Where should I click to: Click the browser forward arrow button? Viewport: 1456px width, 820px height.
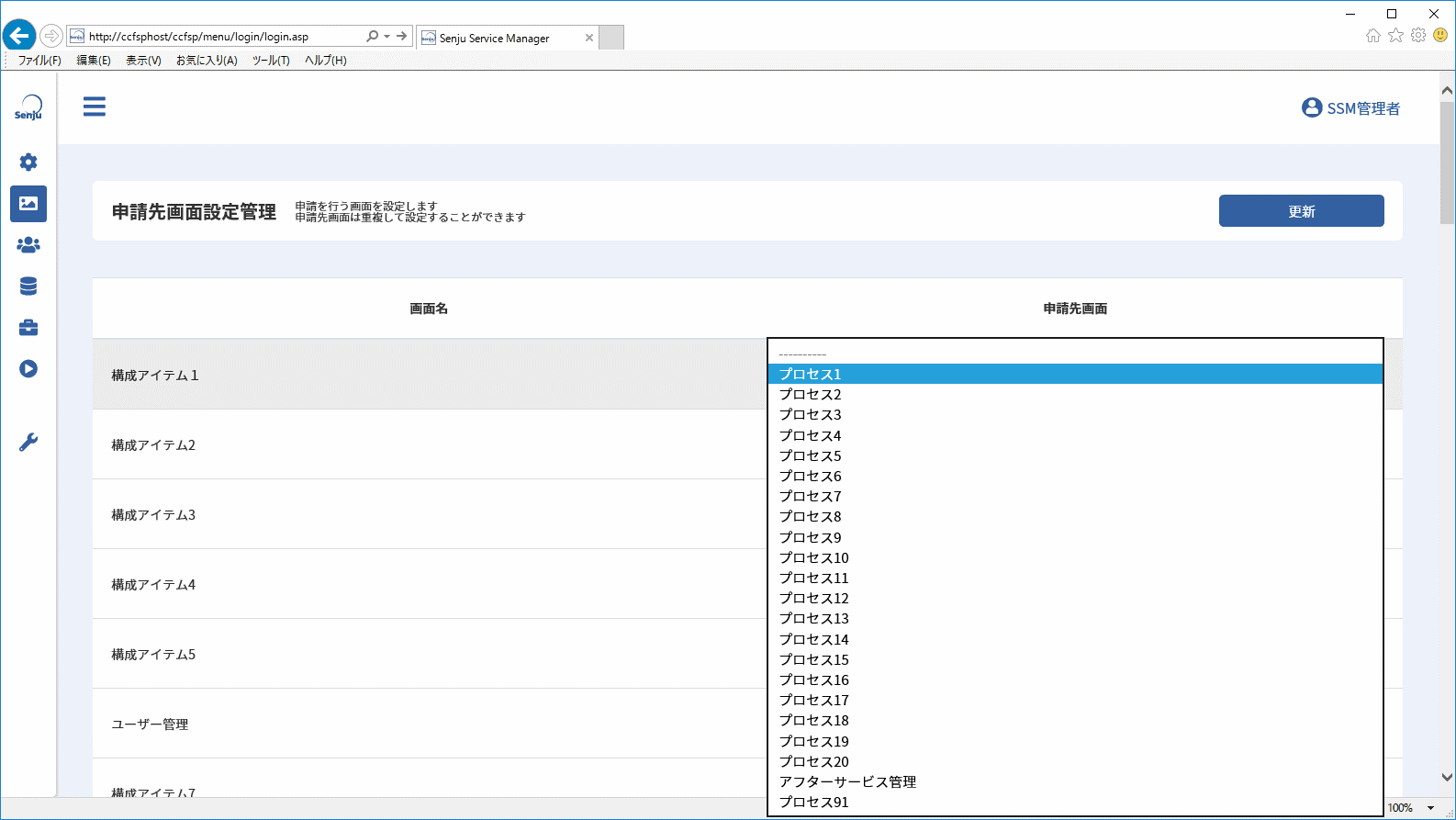click(51, 37)
